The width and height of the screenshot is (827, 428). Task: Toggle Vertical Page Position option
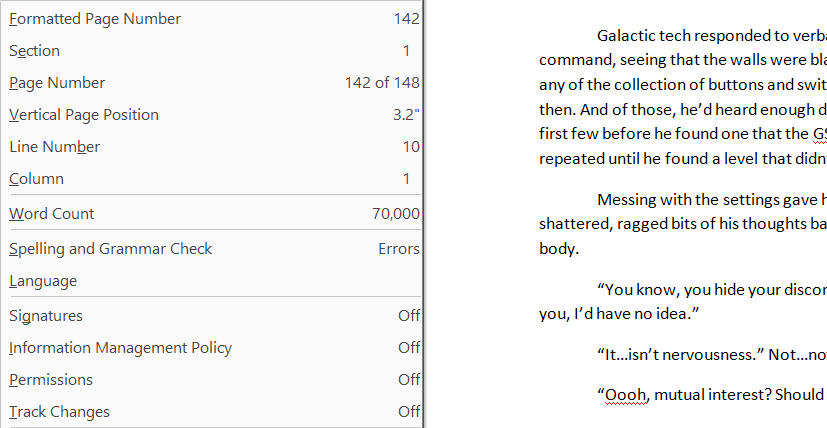pyautogui.click(x=84, y=115)
